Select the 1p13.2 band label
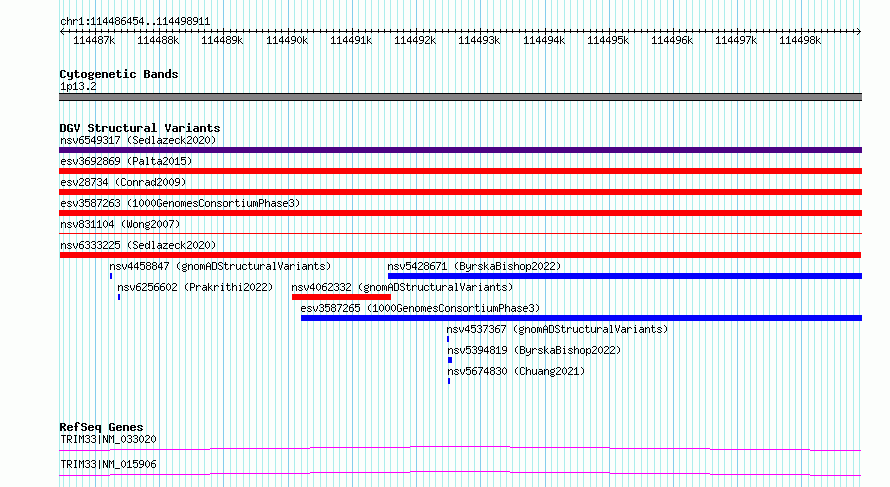 (x=78, y=86)
